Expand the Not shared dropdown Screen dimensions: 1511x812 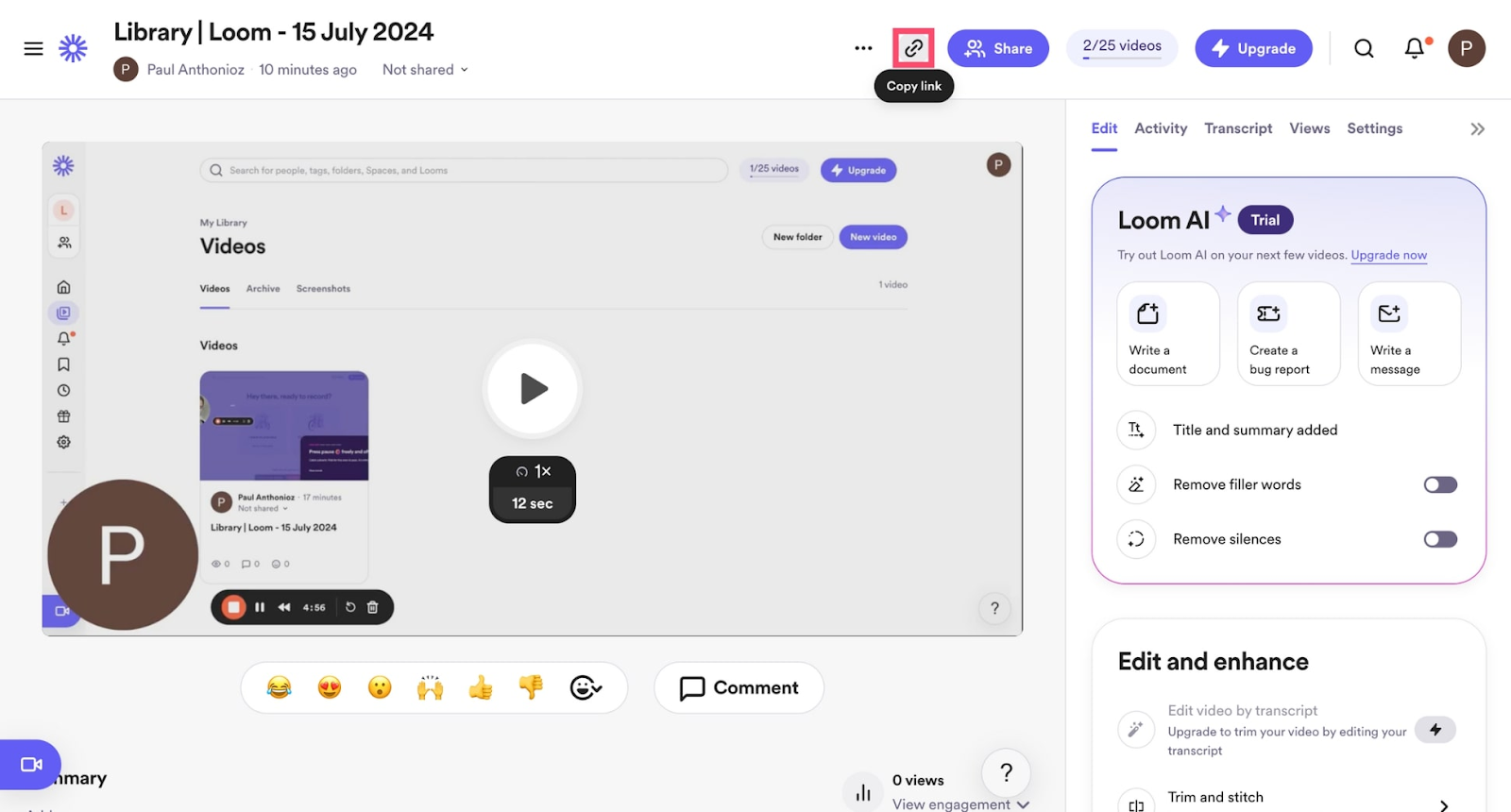425,70
